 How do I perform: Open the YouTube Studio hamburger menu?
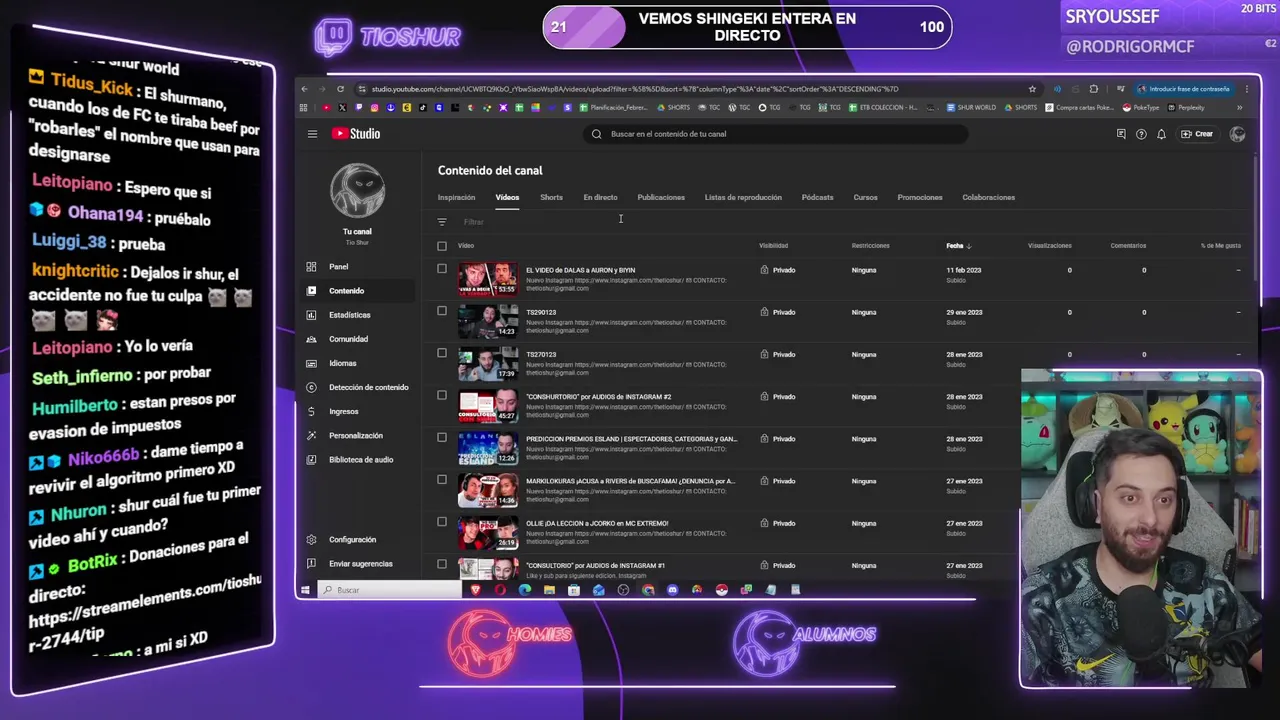pos(312,134)
